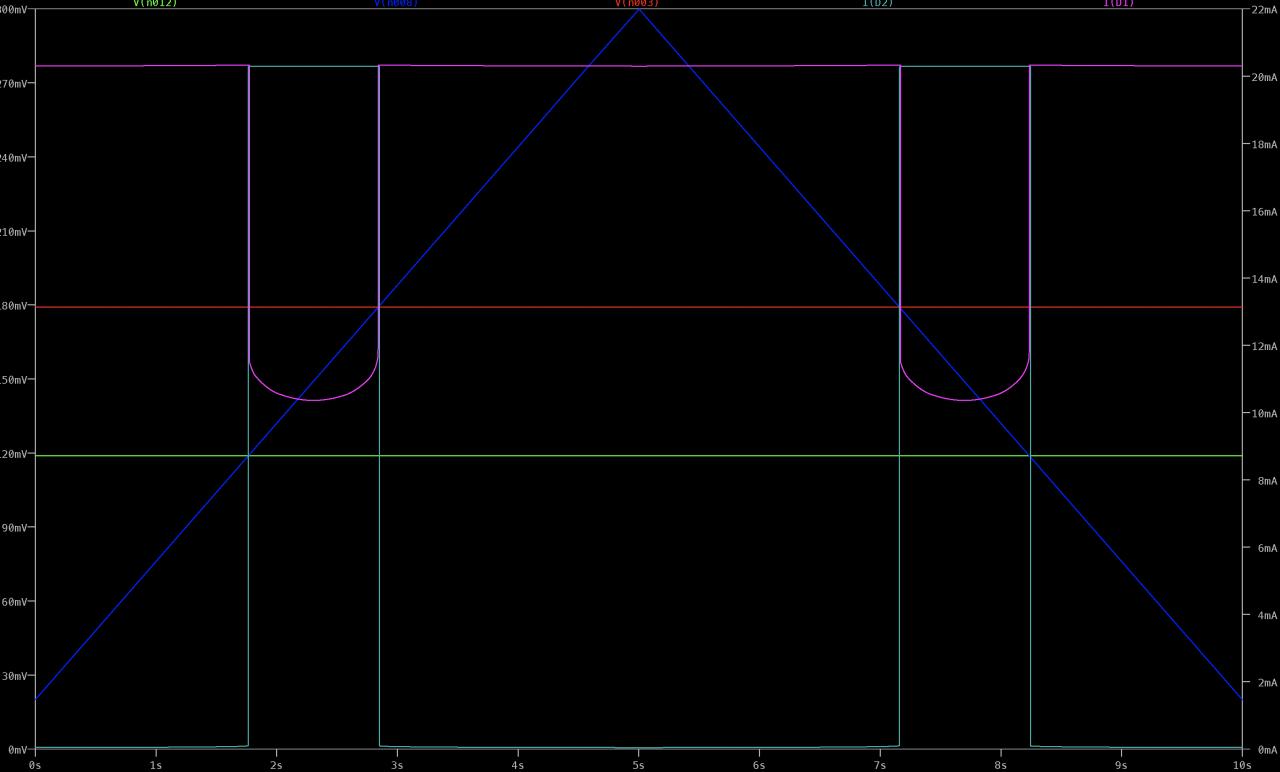
Task: Click the 0s time-axis label
Action: click(35, 765)
